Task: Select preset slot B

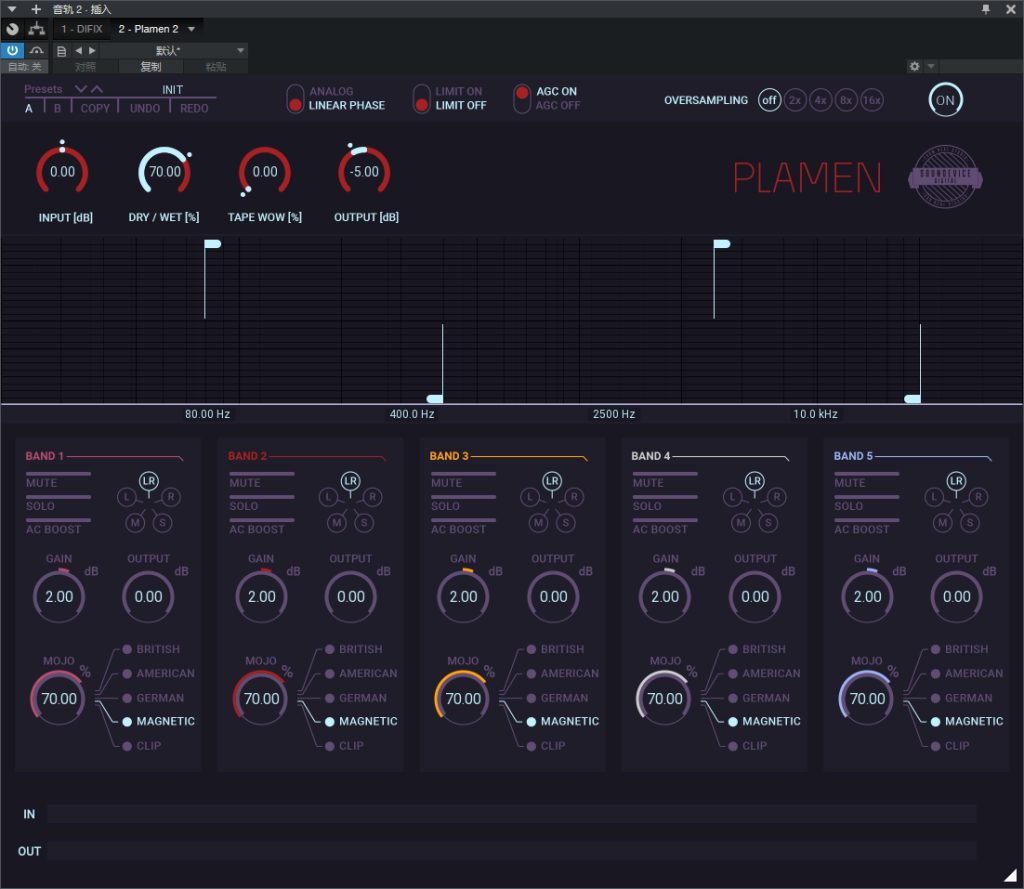Action: 57,108
